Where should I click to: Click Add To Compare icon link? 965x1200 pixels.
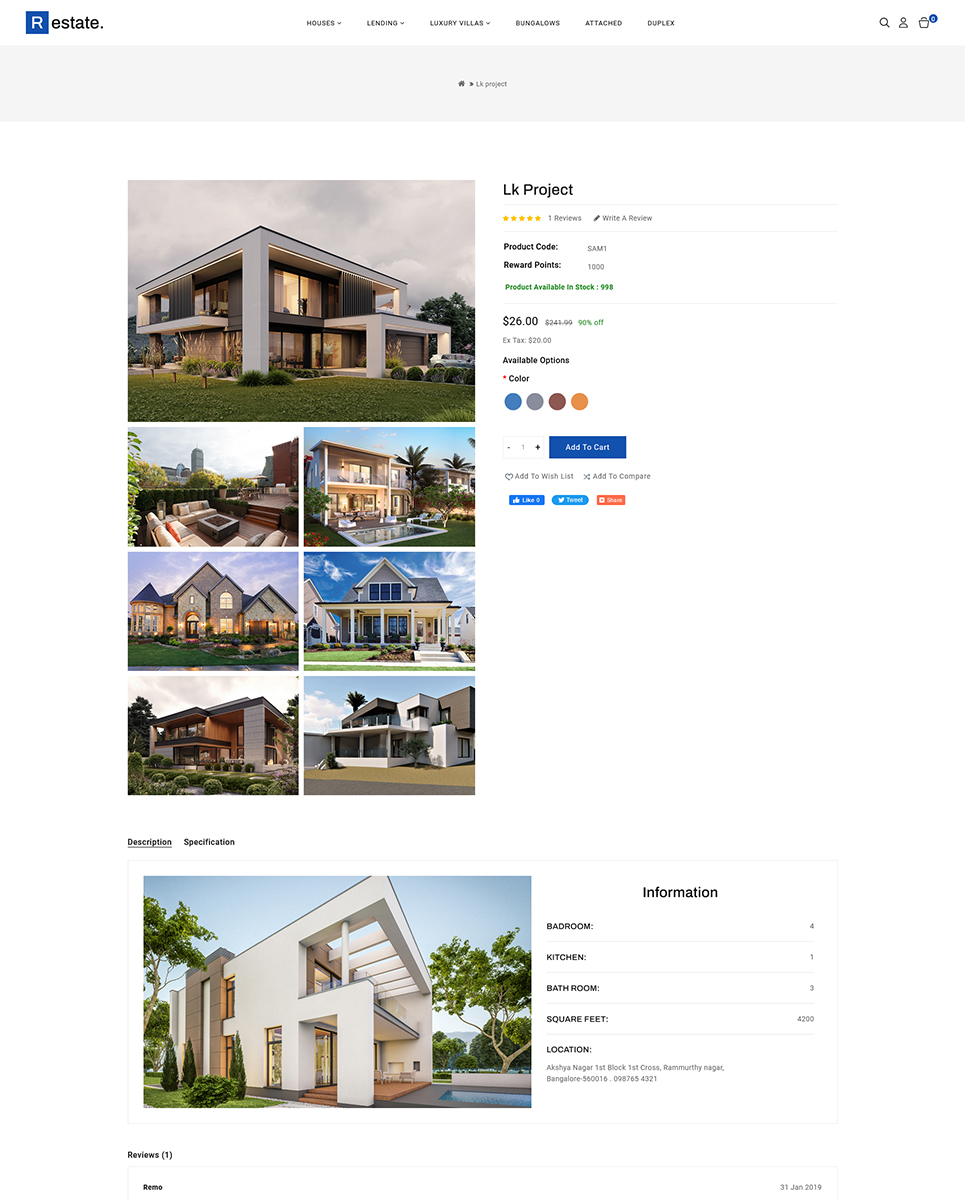pos(617,477)
